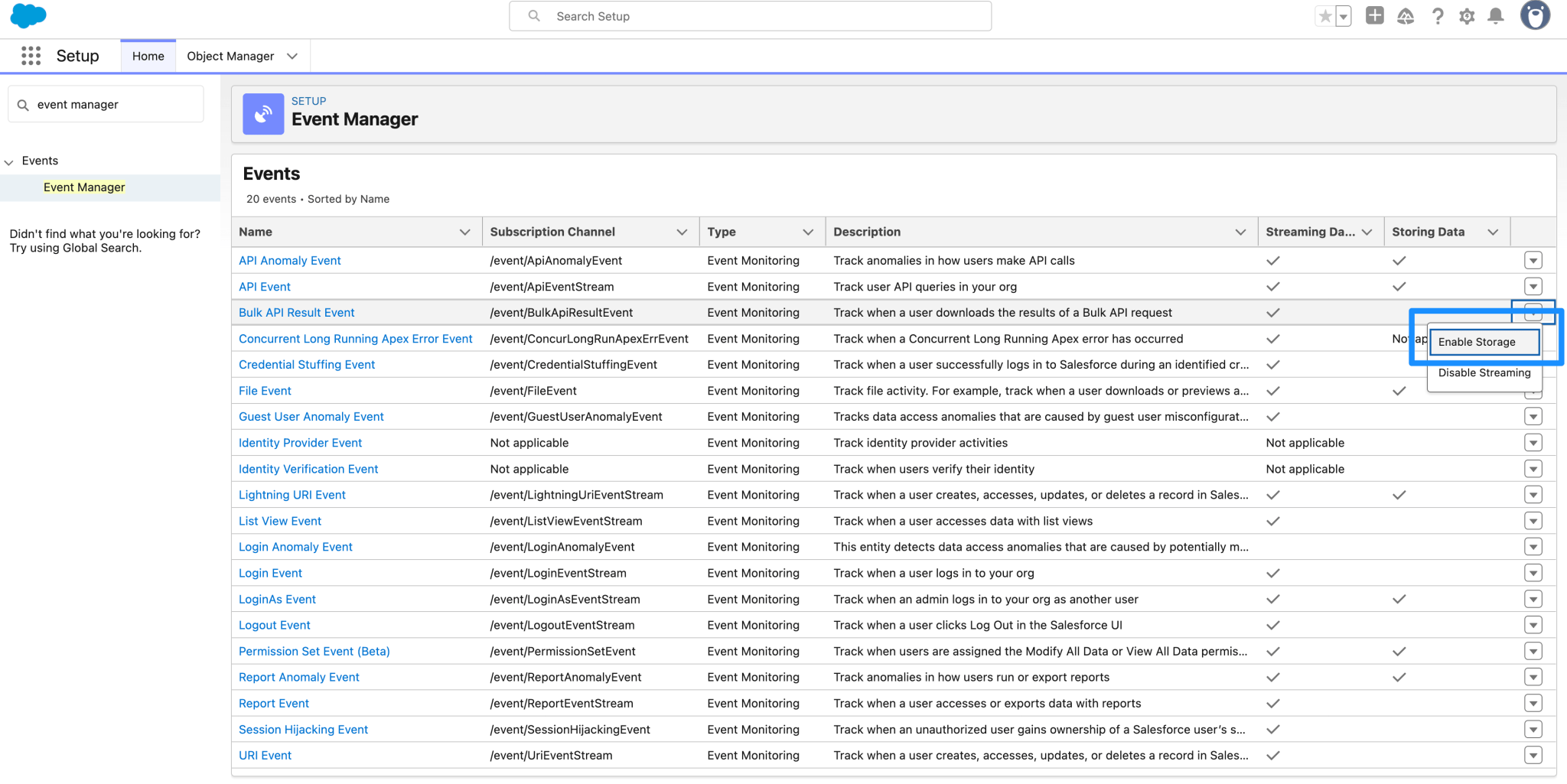
Task: Open the plus (create new) icon
Action: 1373,15
